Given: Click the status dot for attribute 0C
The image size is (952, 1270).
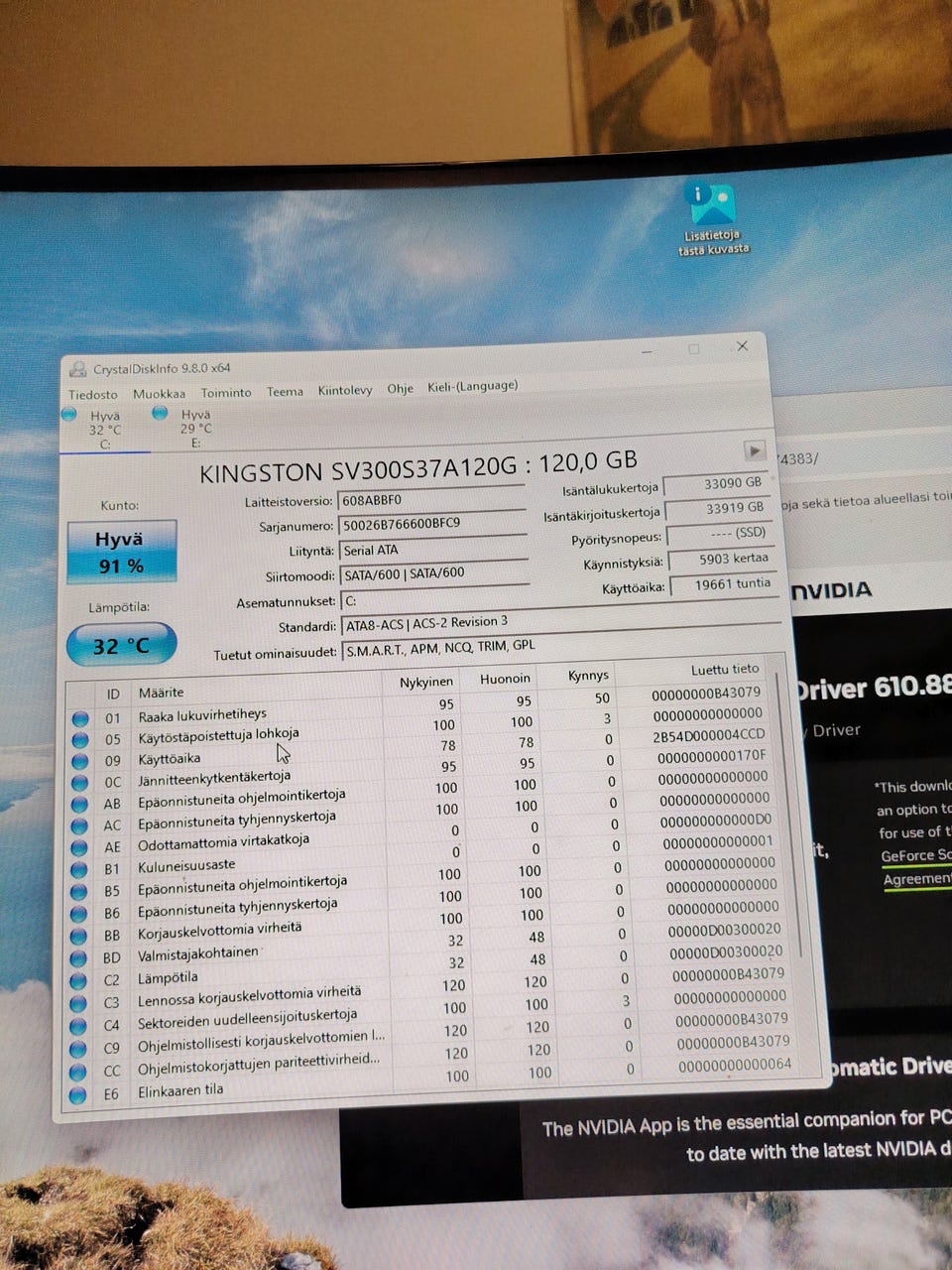Looking at the screenshot, I should [x=79, y=783].
